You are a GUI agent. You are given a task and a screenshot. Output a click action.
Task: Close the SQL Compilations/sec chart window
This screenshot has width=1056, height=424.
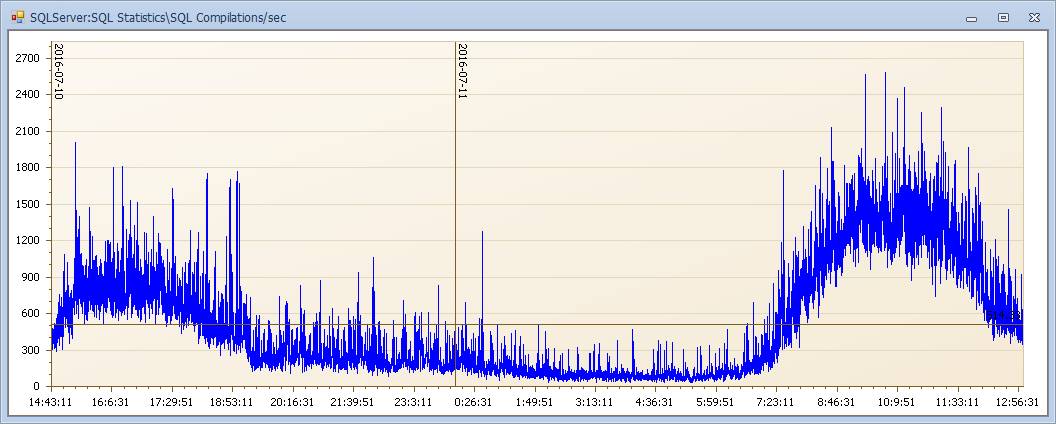[1034, 18]
